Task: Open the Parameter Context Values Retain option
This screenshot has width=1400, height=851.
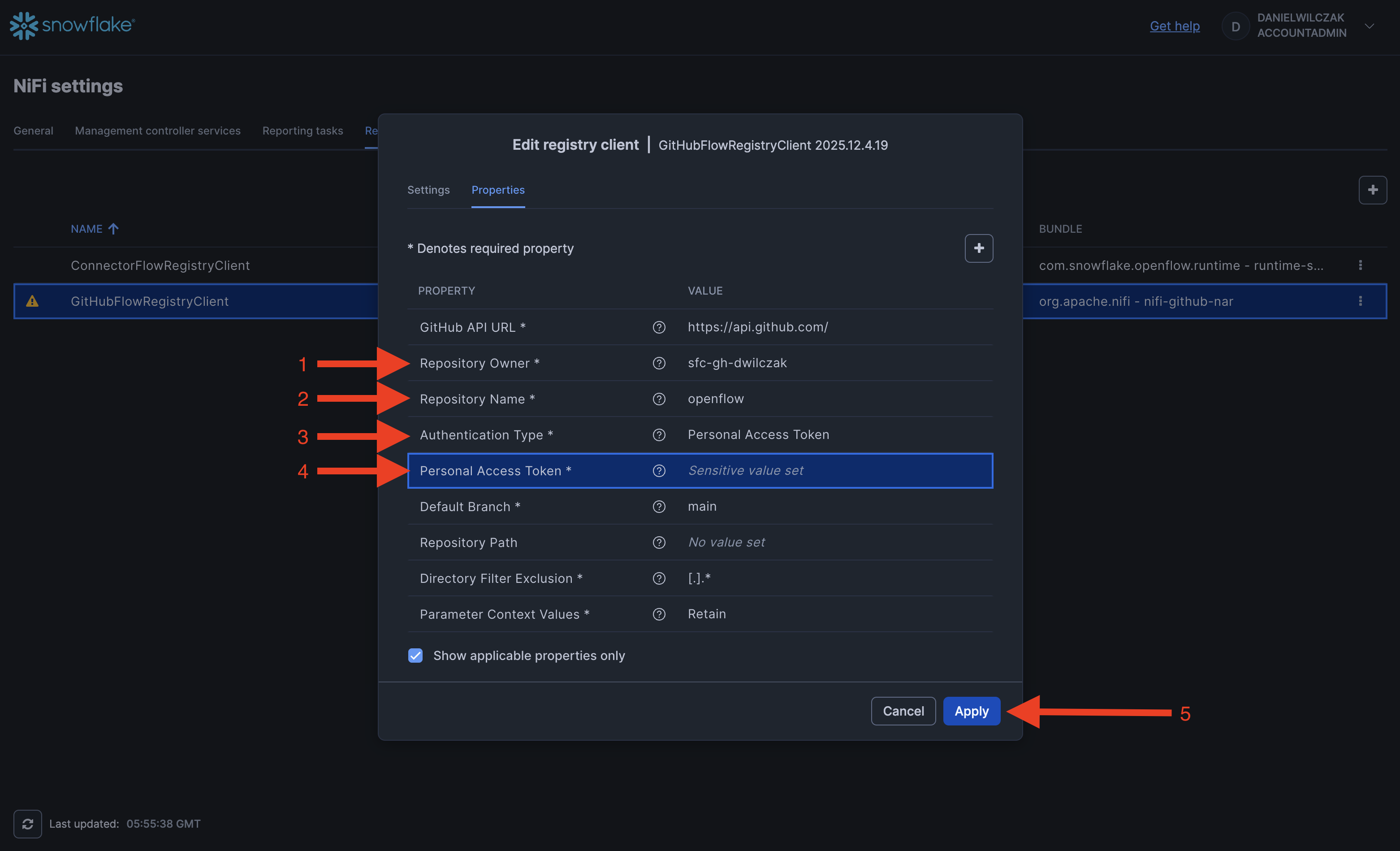Action: [x=706, y=614]
